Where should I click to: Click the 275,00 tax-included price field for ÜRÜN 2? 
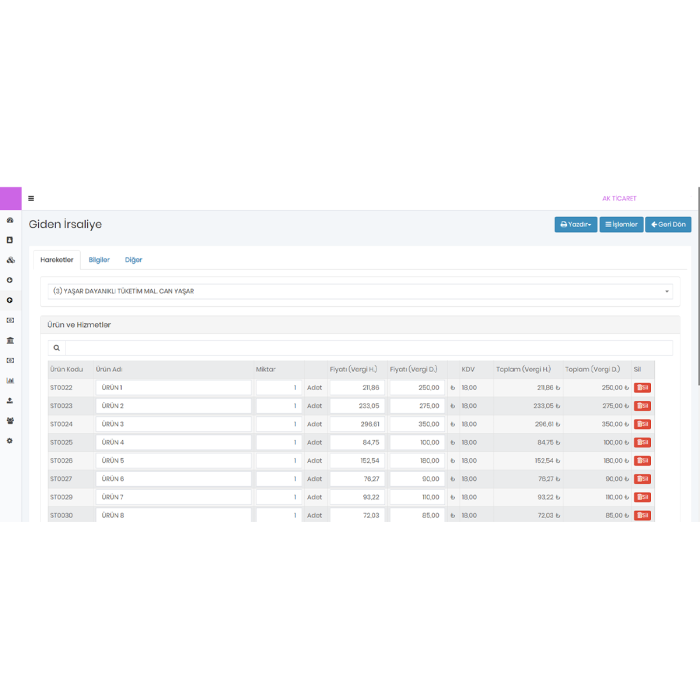coord(417,406)
